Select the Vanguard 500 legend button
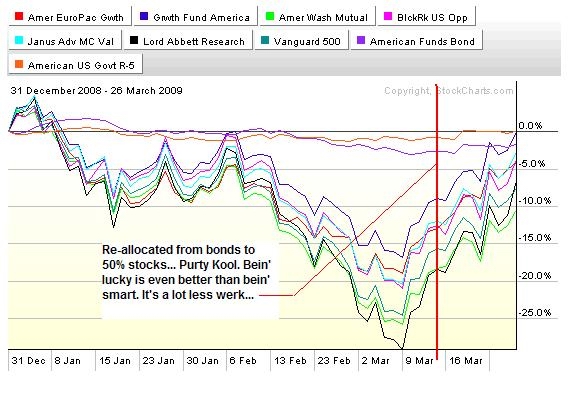 click(301, 41)
